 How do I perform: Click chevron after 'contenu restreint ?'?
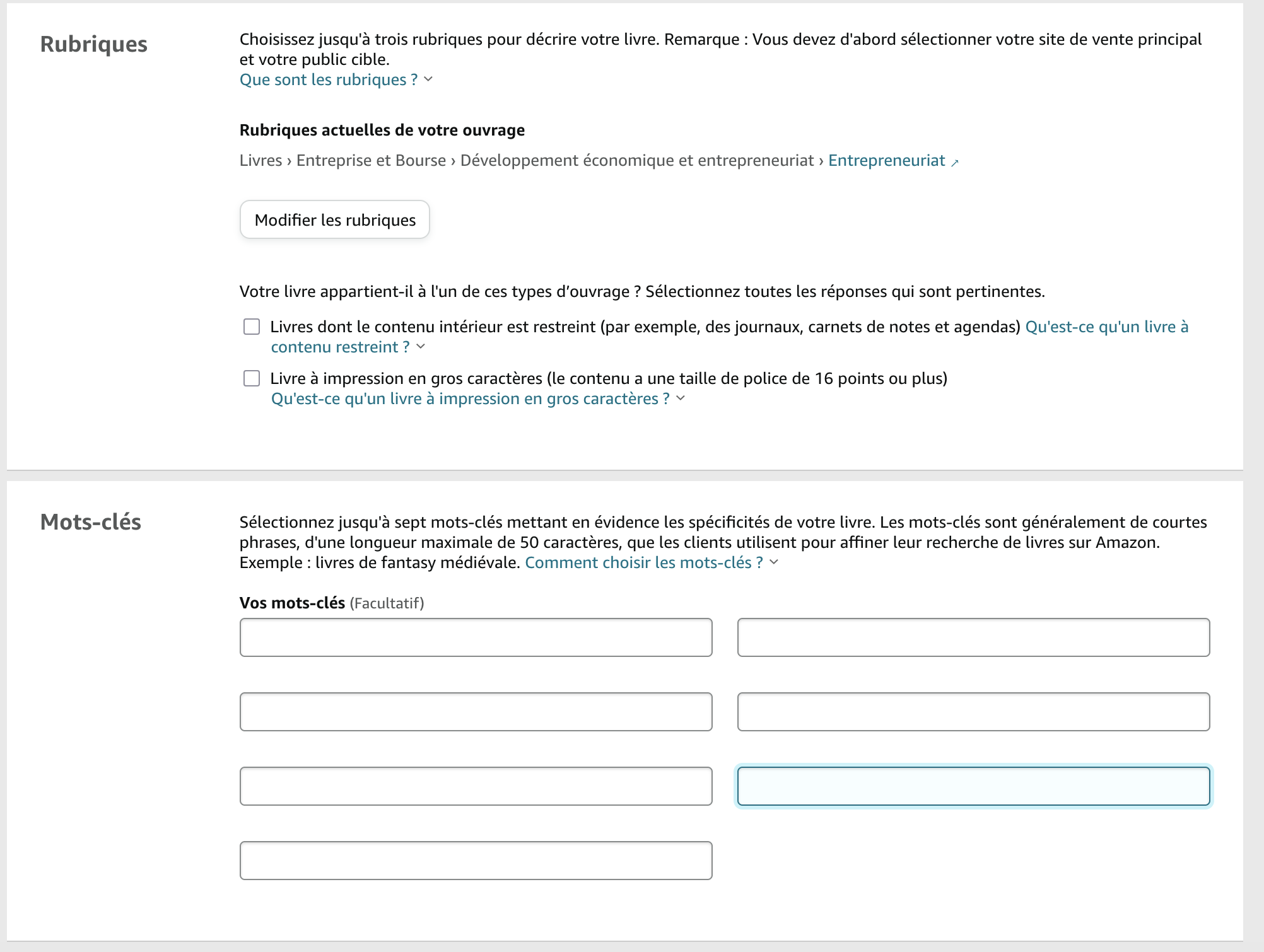(421, 347)
